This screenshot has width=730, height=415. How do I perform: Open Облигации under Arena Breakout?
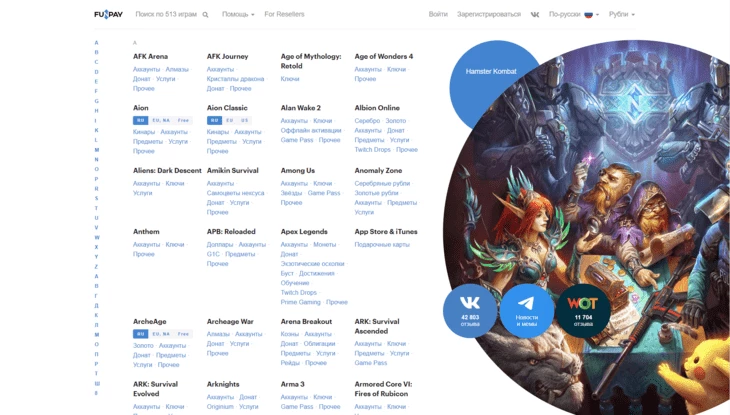319,344
